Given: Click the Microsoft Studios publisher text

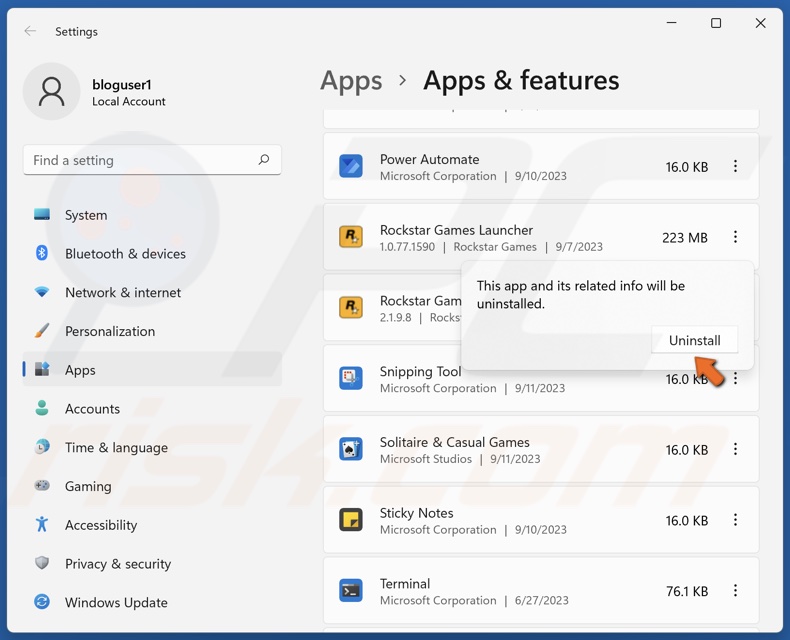Looking at the screenshot, I should point(426,459).
